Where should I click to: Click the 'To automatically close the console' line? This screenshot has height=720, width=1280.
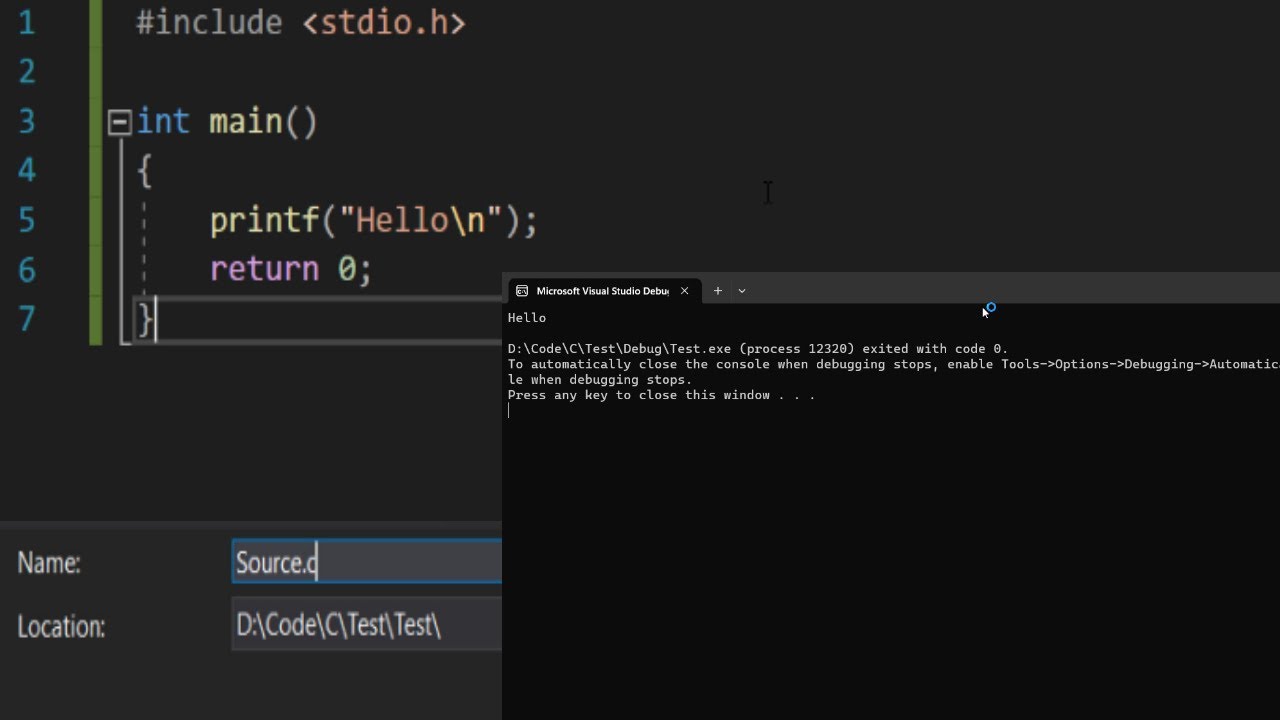pos(893,364)
